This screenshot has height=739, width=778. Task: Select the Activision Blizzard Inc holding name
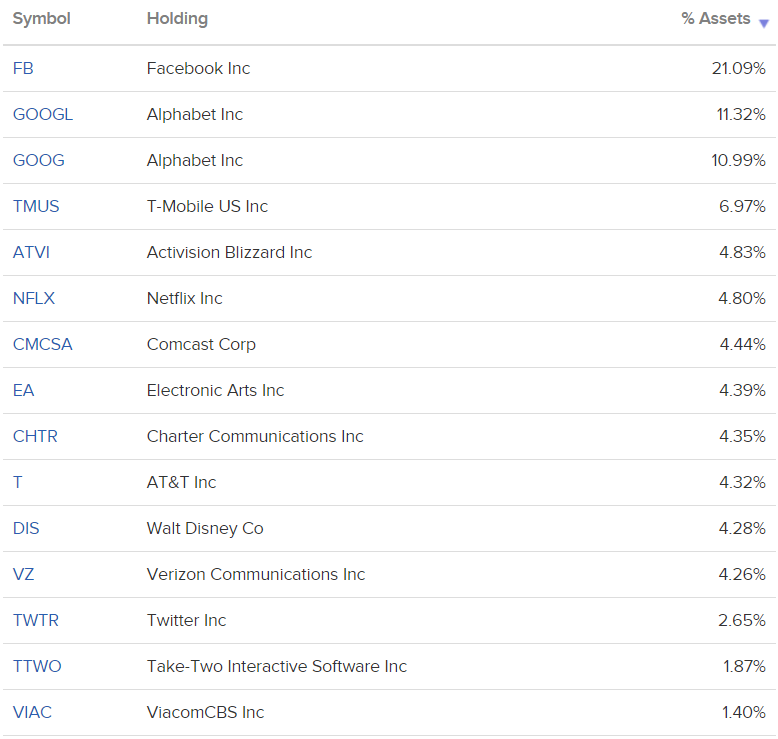(230, 252)
